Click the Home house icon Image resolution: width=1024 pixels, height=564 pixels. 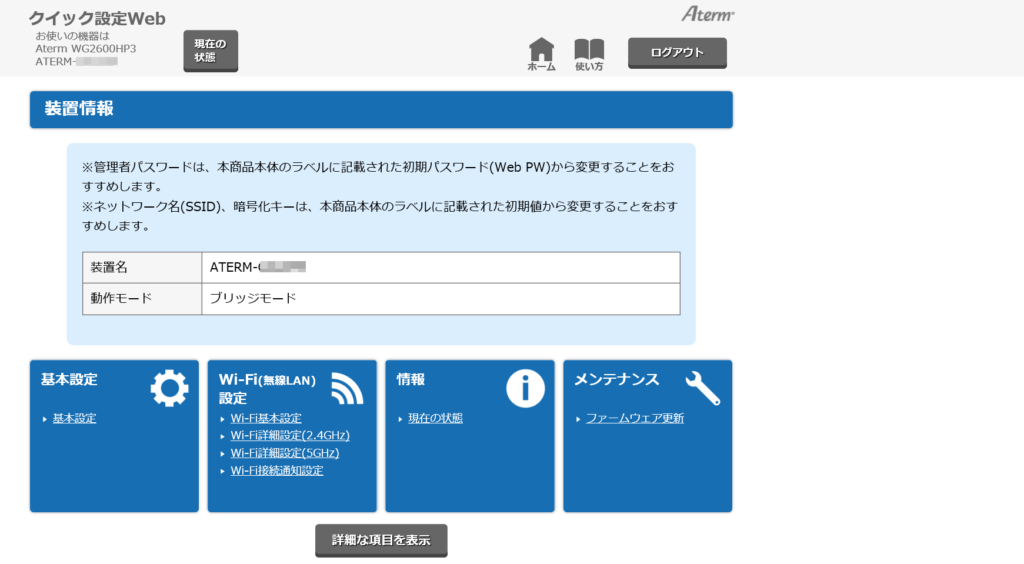541,51
